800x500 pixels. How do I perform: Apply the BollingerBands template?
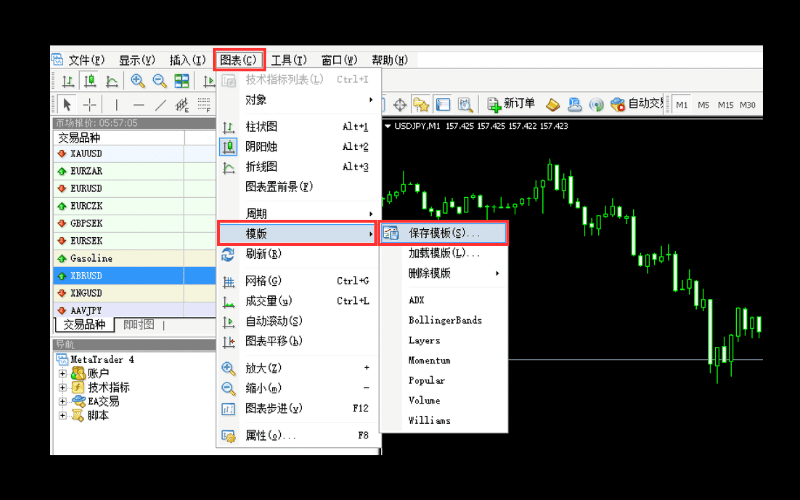click(x=444, y=320)
